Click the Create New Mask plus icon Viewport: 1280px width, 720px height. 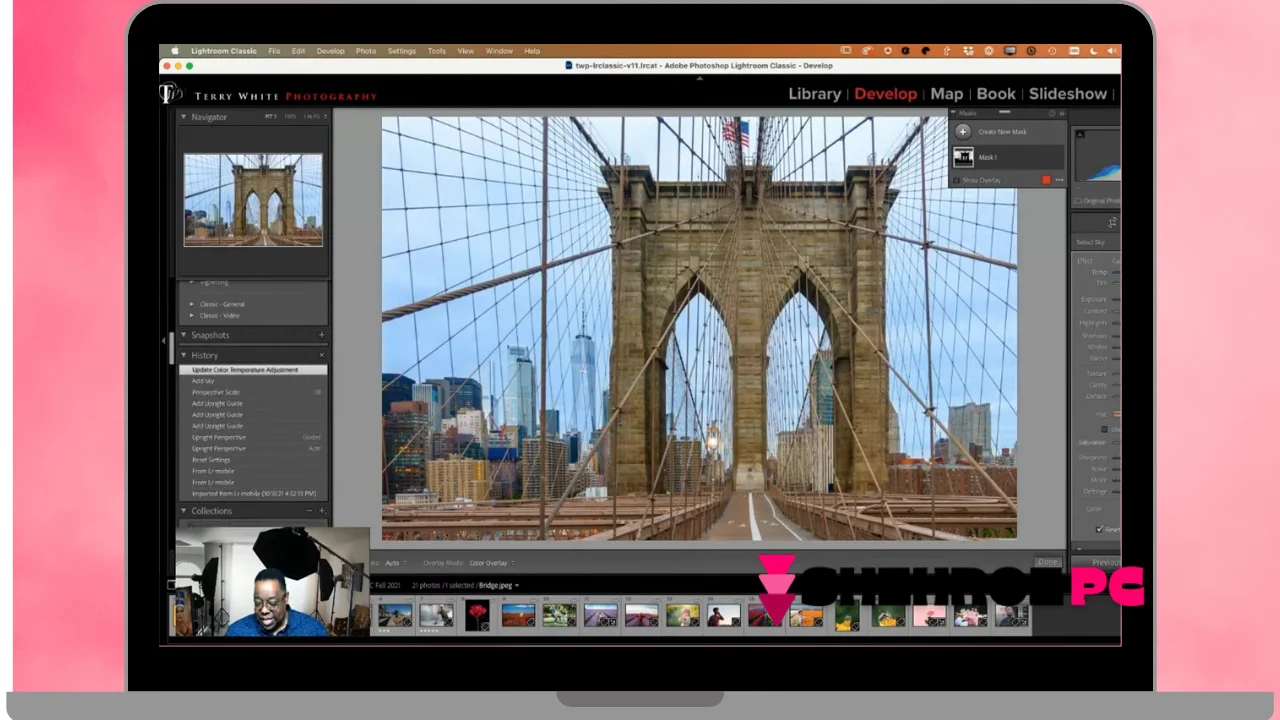point(963,132)
